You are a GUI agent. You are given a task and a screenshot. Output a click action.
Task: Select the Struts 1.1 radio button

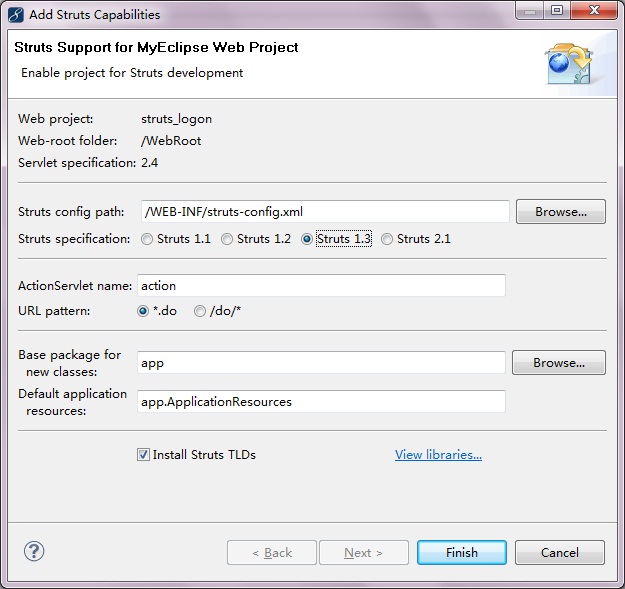(148, 239)
